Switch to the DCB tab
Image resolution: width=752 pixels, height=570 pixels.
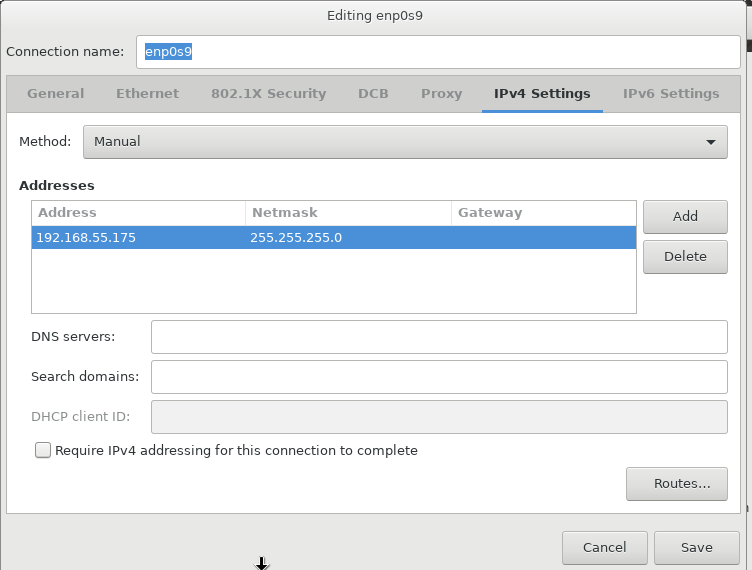pos(373,93)
